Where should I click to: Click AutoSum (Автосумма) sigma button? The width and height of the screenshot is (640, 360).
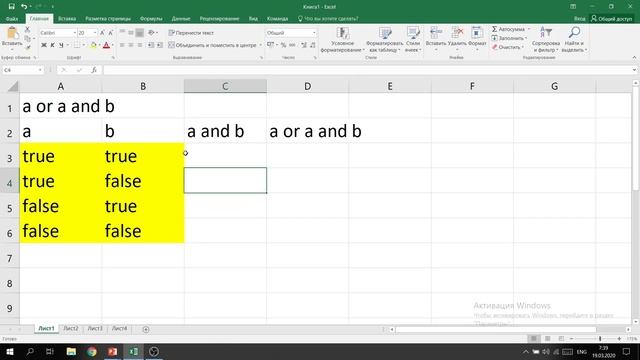click(x=509, y=29)
